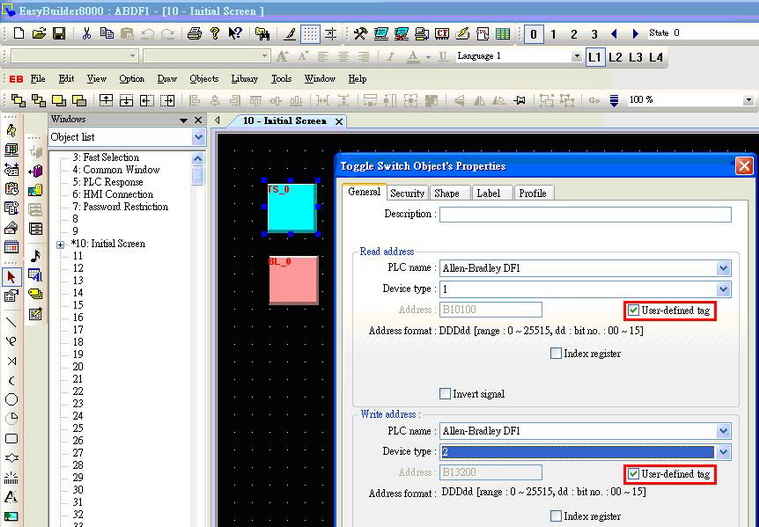
Task: Switch to the Shape tab
Action: (x=447, y=193)
